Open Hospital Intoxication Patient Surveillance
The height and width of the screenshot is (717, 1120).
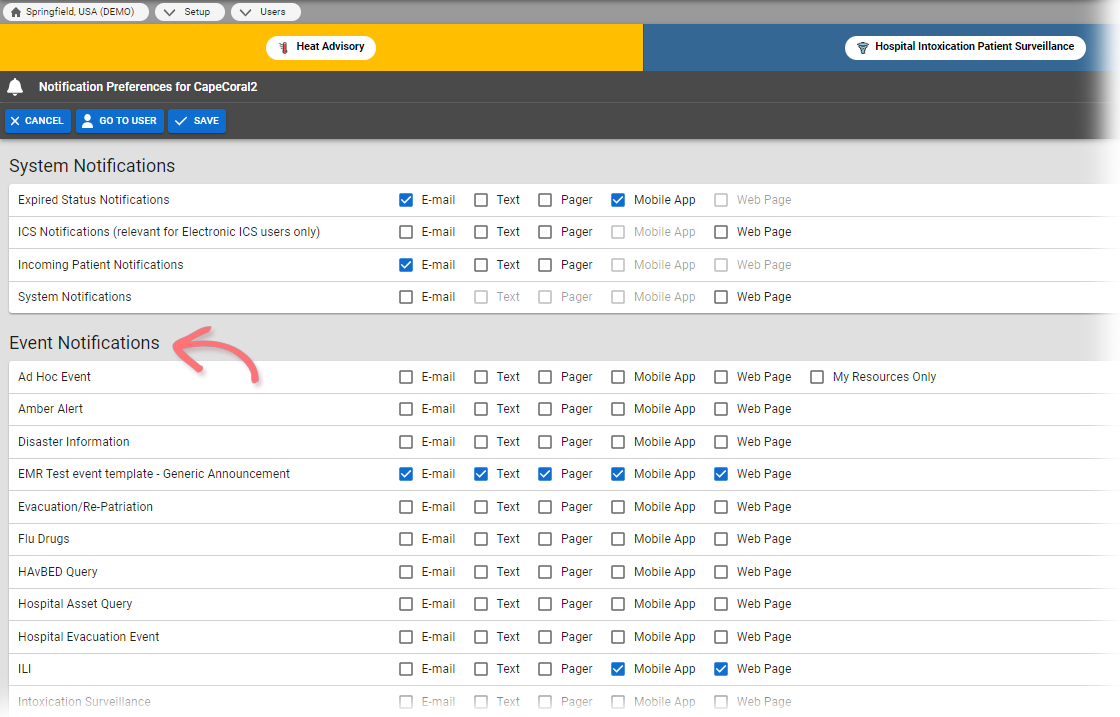(x=964, y=46)
